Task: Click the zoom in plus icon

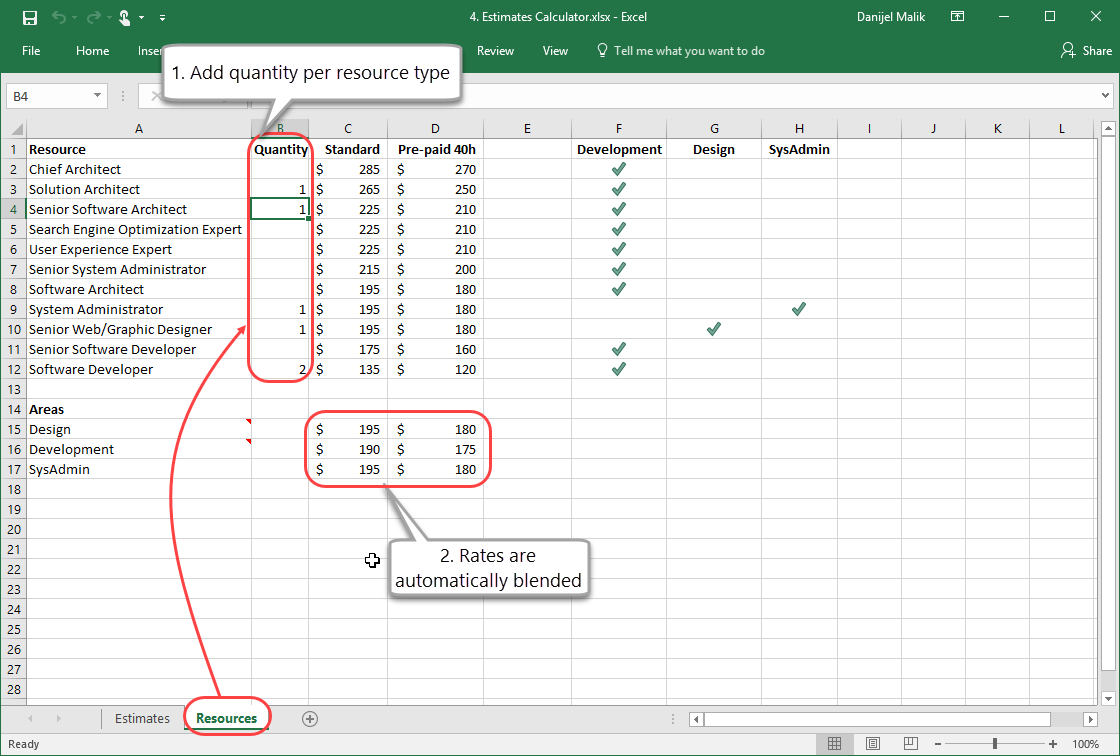Action: tap(1052, 744)
